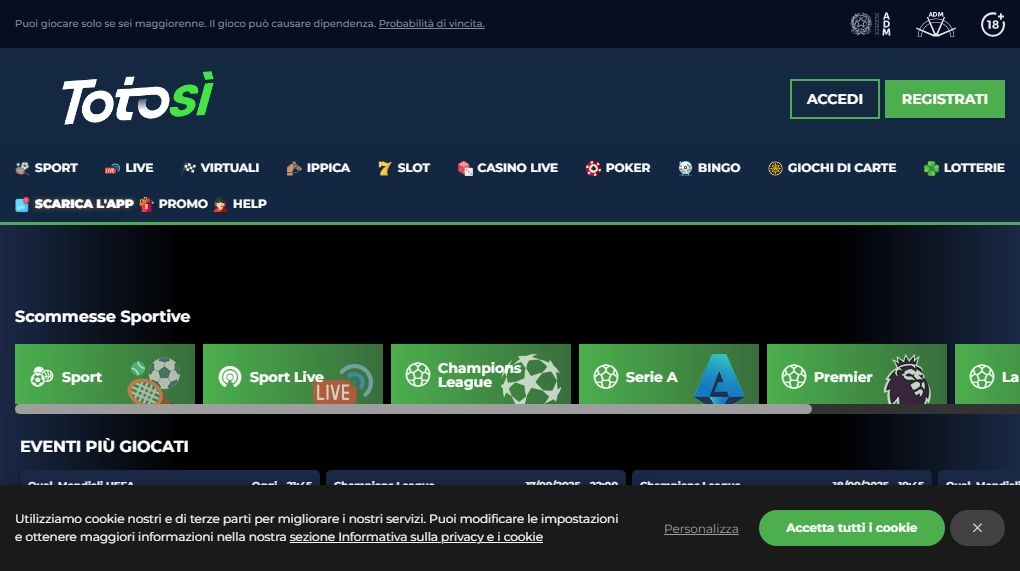This screenshot has width=1020, height=571.
Task: Click the Totosì logo
Action: [x=137, y=98]
